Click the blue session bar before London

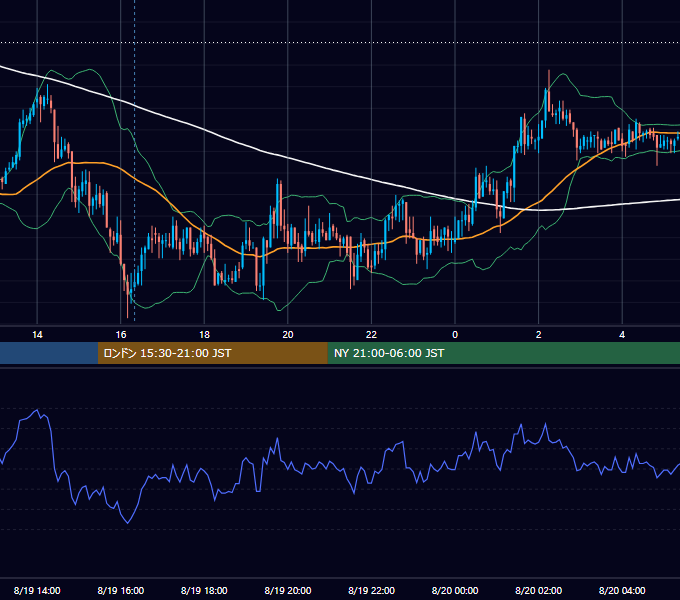pos(49,353)
